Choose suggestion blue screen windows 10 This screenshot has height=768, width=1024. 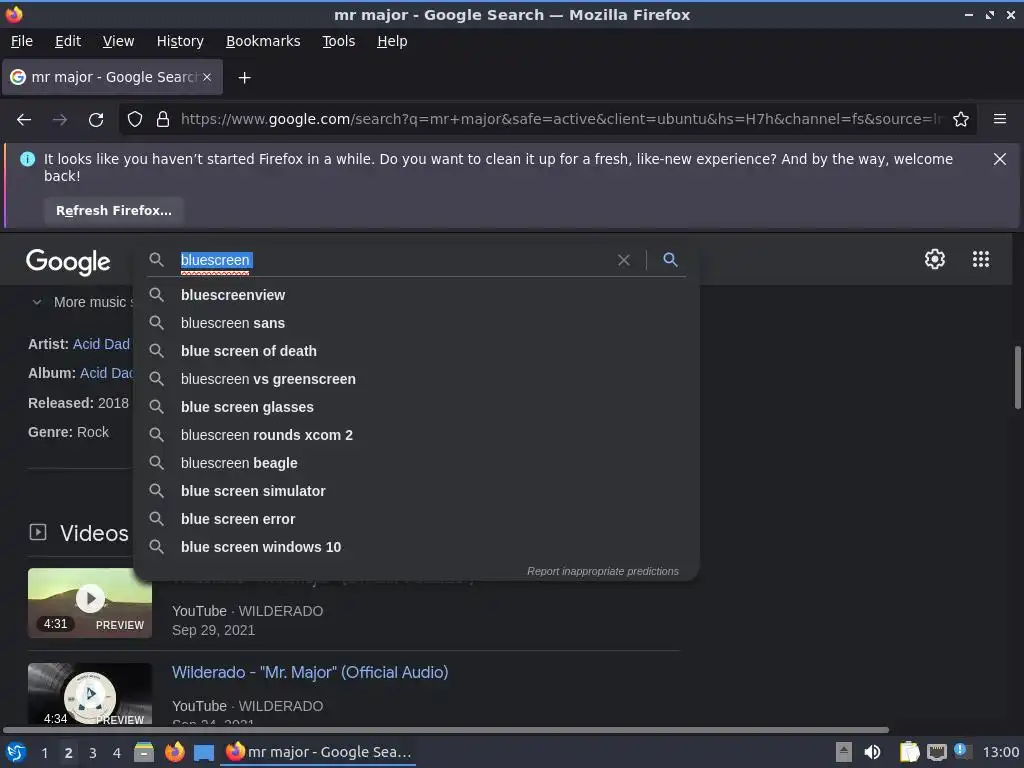(x=416, y=548)
